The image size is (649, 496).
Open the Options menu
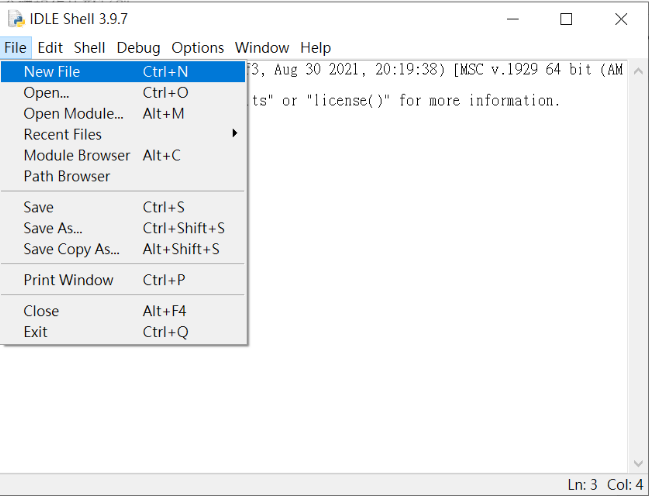click(197, 48)
